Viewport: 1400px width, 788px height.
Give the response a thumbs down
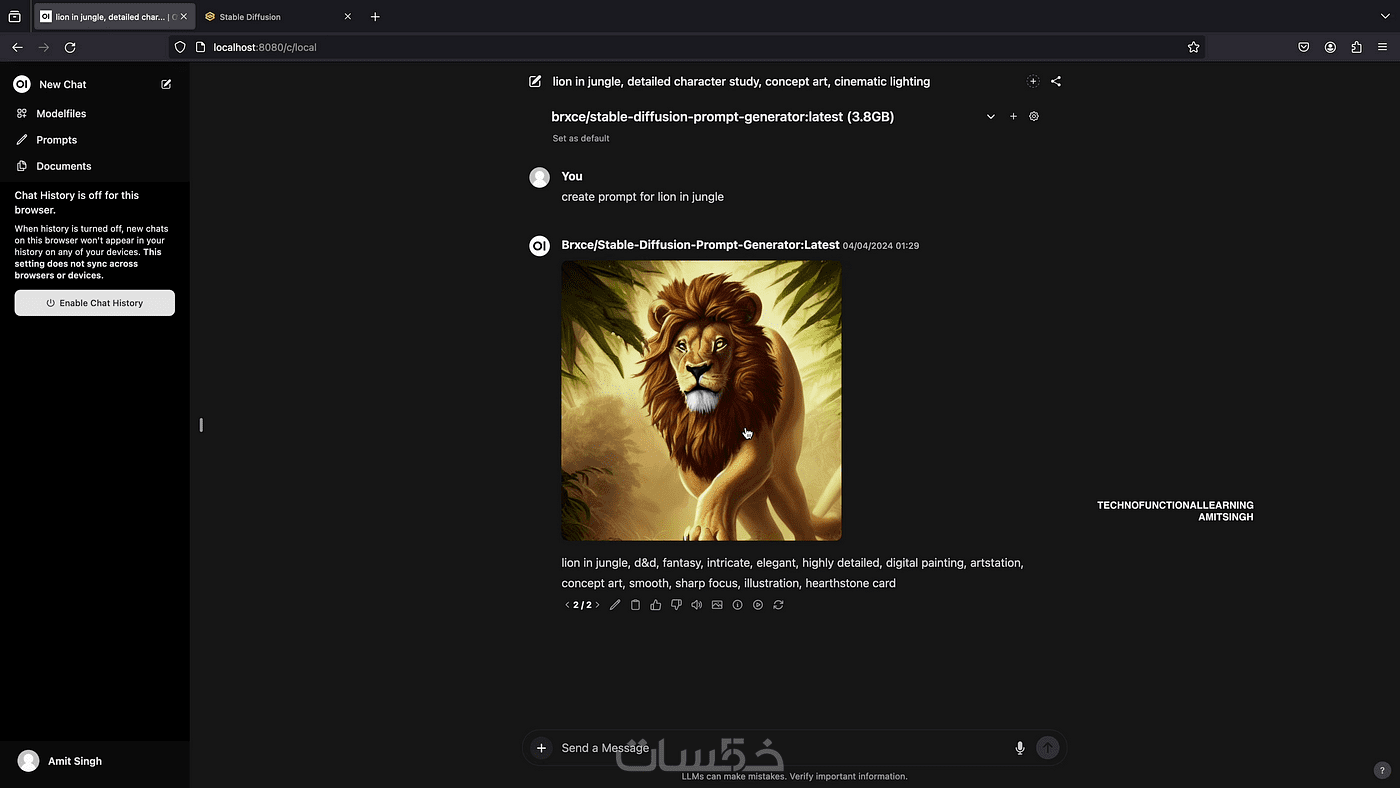(676, 605)
